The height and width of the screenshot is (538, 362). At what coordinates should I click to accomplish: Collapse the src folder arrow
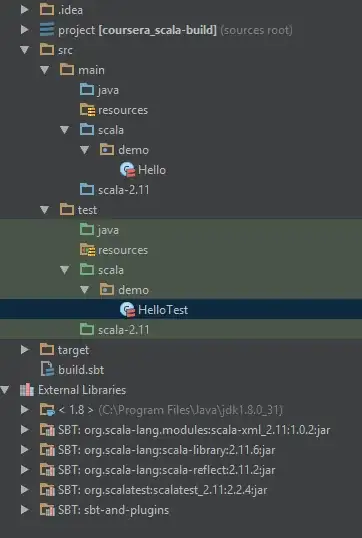pyautogui.click(x=25, y=50)
